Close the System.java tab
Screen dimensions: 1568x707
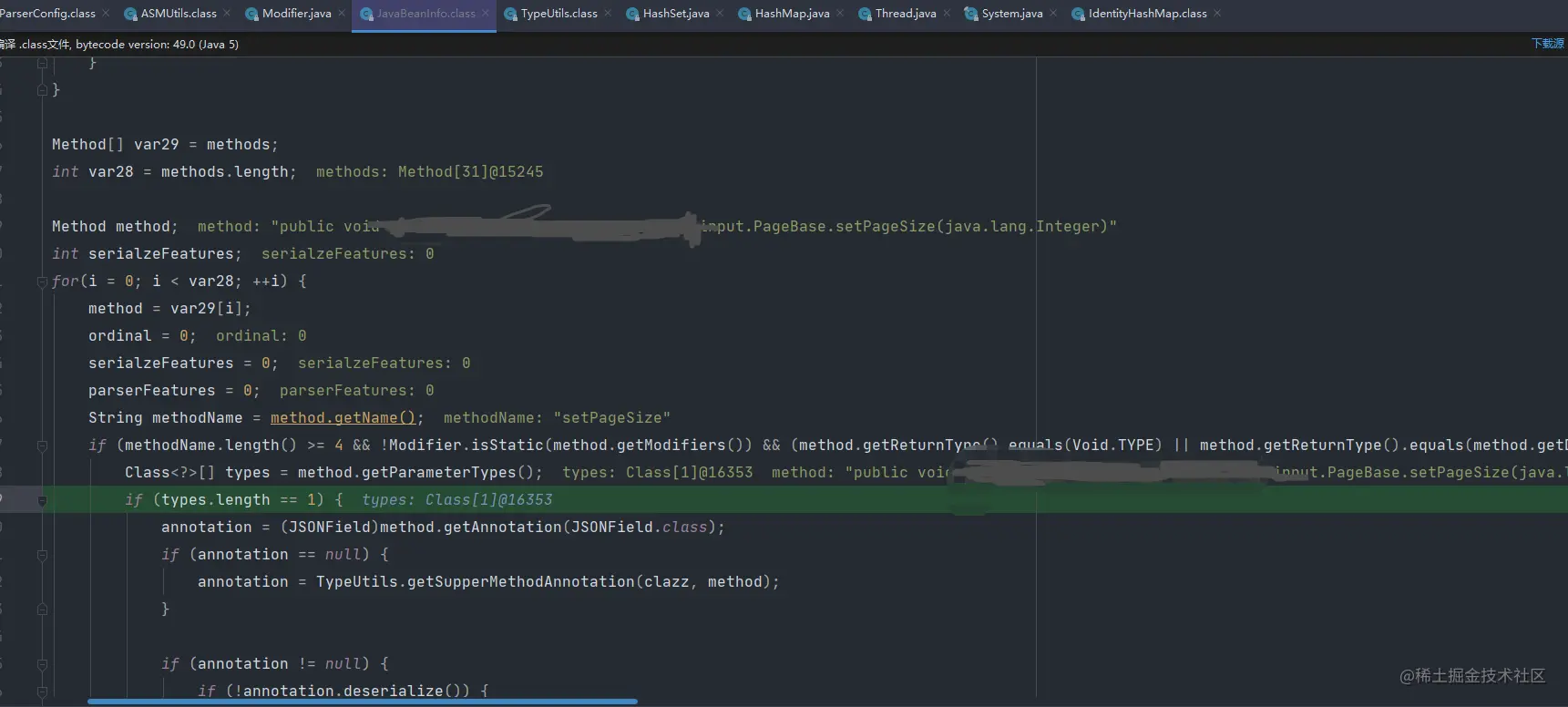(1053, 13)
